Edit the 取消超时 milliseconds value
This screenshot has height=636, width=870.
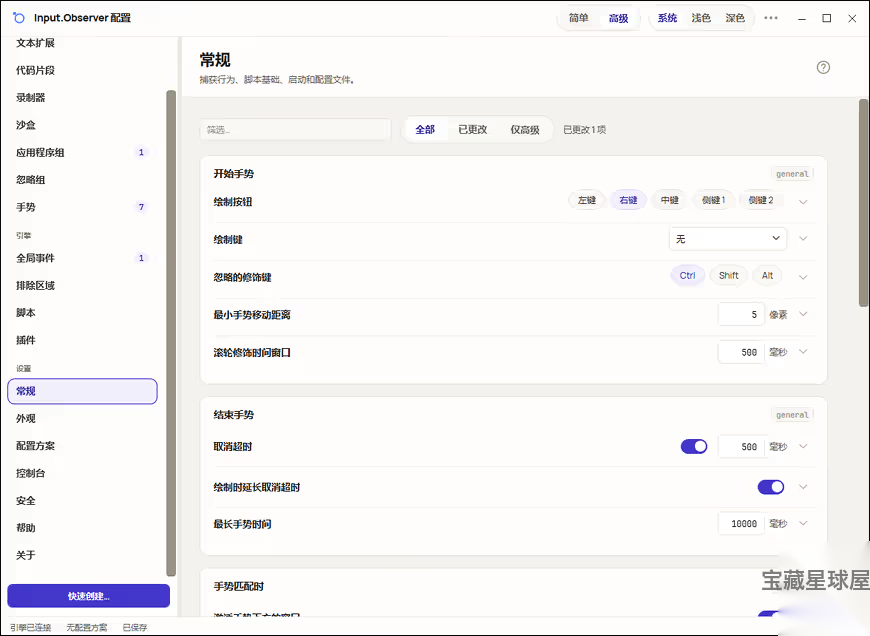(x=741, y=446)
